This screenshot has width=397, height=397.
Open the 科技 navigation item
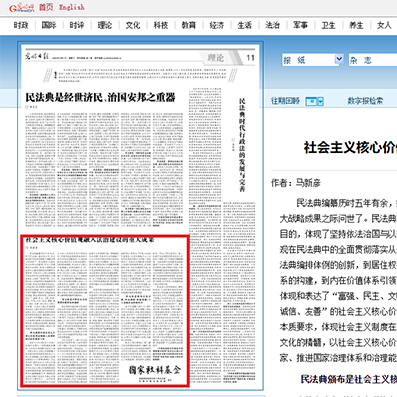tap(161, 25)
